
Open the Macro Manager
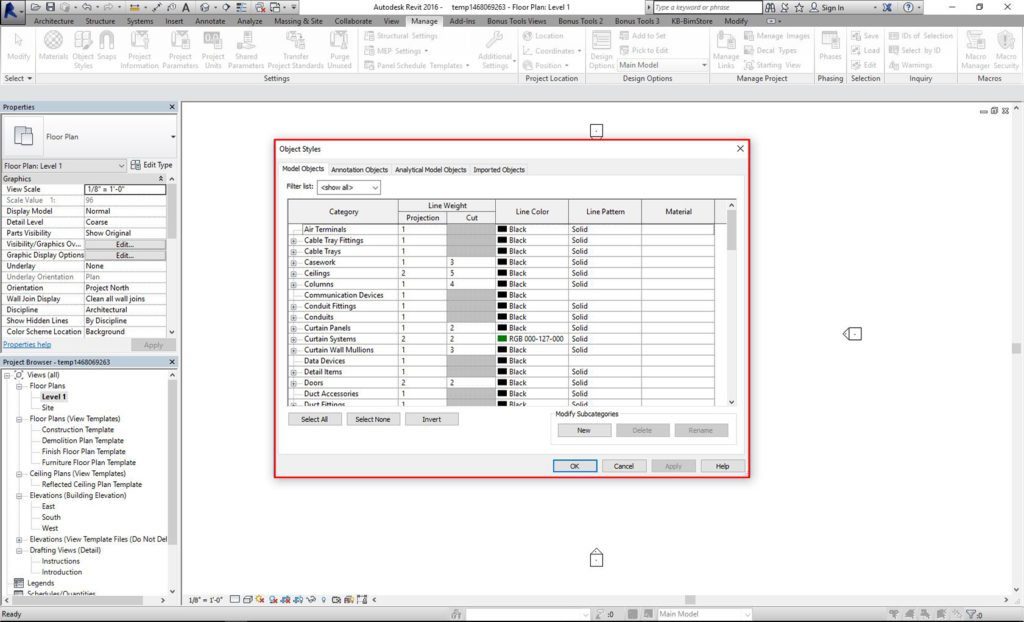975,50
